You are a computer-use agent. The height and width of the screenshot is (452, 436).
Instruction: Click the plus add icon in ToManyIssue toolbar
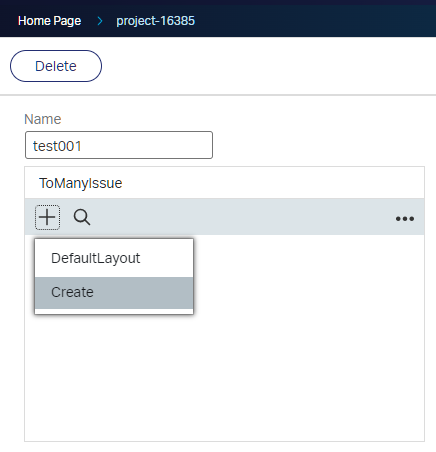click(x=47, y=217)
